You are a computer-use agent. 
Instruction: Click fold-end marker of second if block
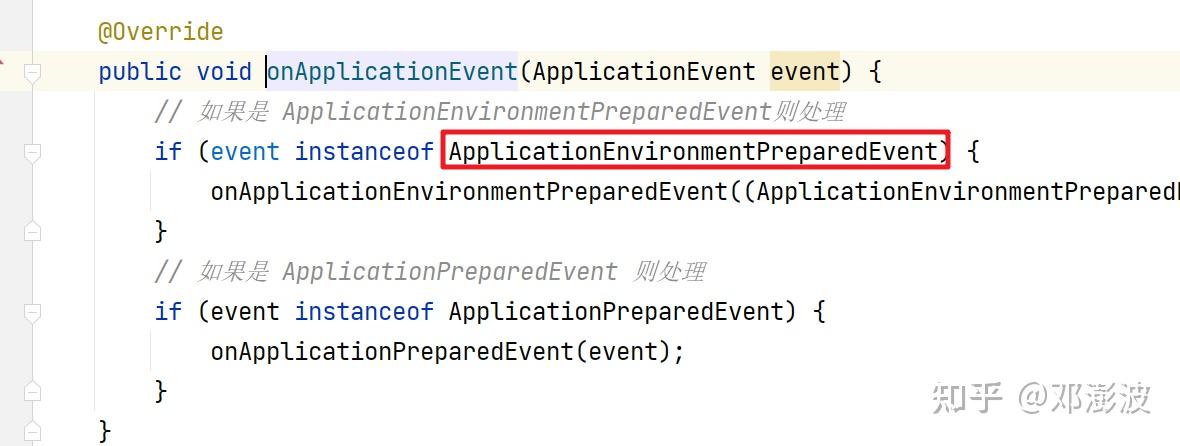(x=32, y=391)
